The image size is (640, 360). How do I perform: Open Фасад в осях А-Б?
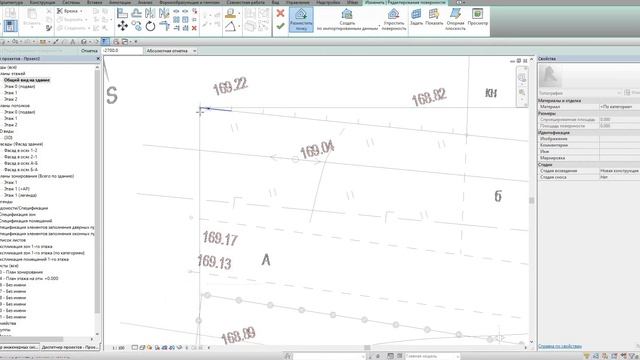click(21, 163)
